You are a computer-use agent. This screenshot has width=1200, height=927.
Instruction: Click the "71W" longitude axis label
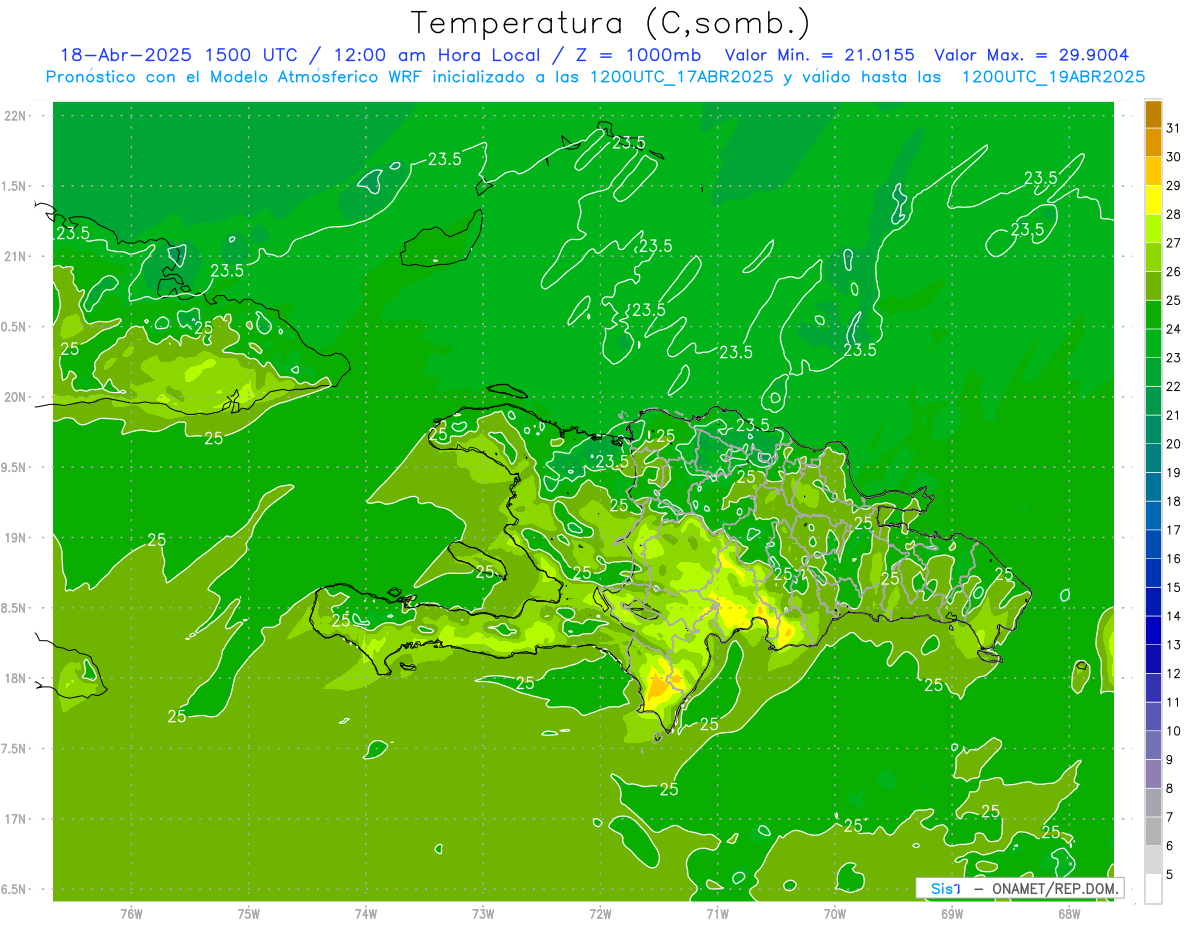717,913
